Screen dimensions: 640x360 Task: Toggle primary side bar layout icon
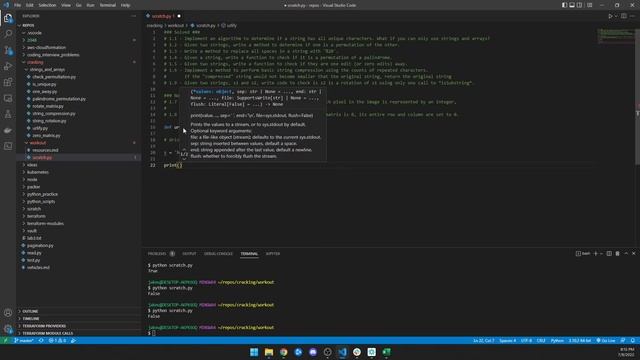point(564,5)
